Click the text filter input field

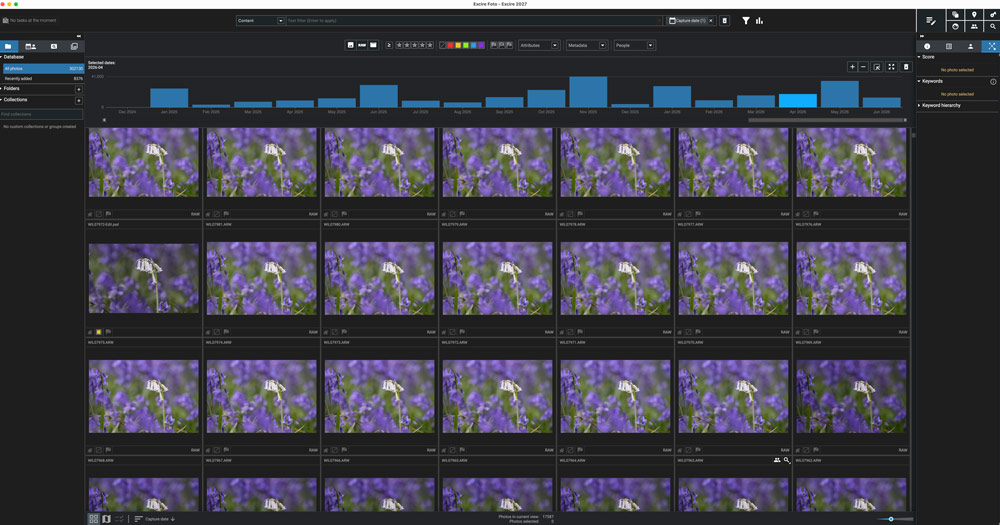pos(474,20)
